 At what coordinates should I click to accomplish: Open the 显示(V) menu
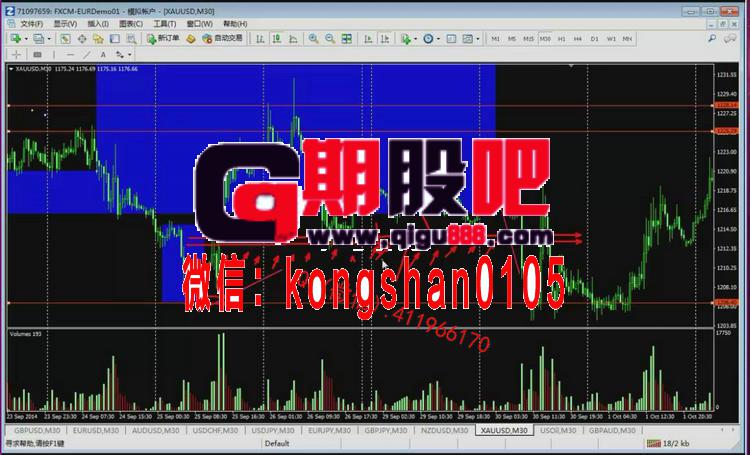pos(65,24)
